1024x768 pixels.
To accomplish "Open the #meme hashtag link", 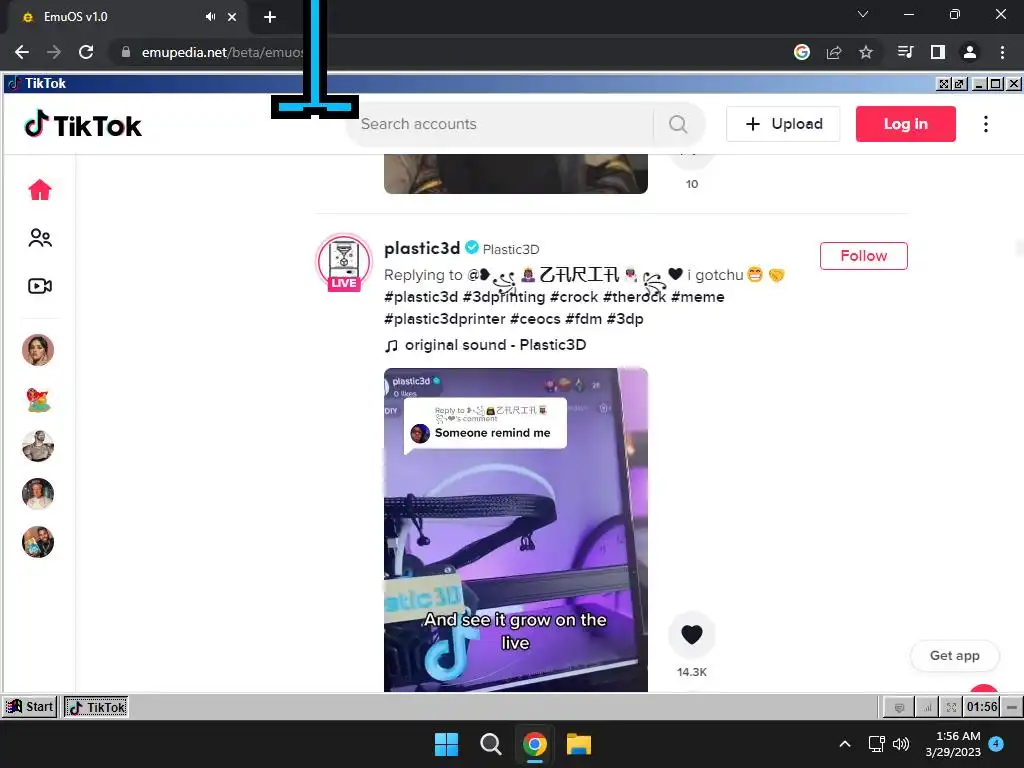I will [697, 297].
